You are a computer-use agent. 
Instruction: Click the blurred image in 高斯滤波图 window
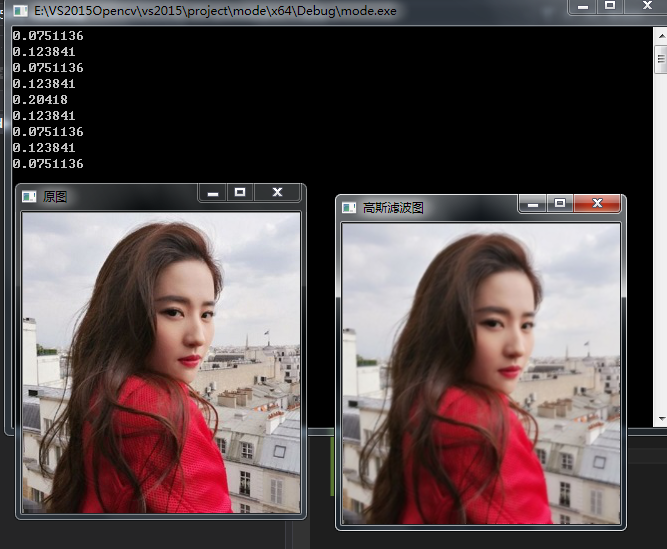click(481, 374)
